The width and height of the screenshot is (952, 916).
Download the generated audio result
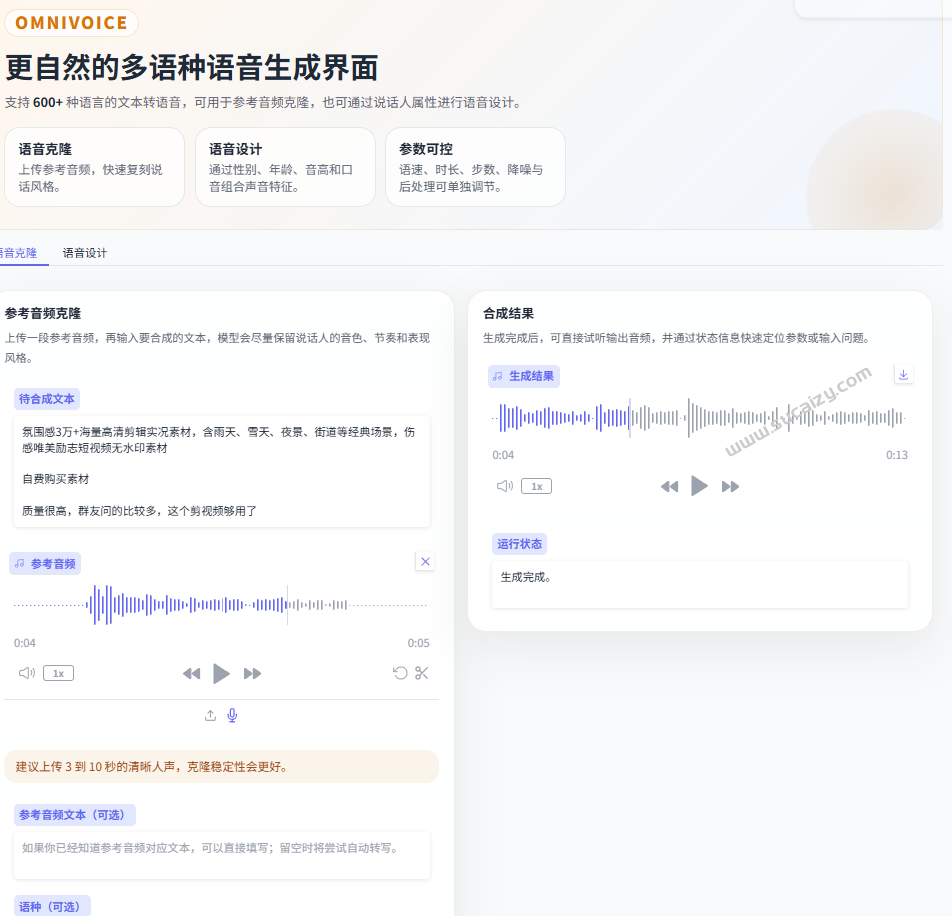903,375
